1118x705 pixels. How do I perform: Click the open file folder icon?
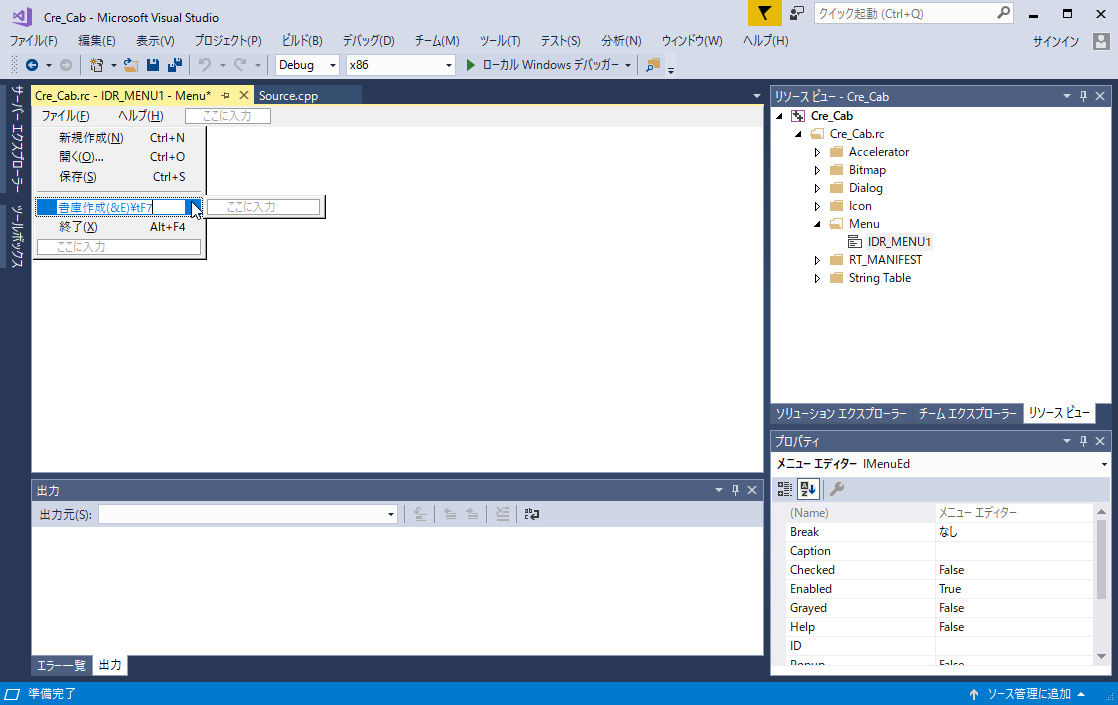(130, 65)
